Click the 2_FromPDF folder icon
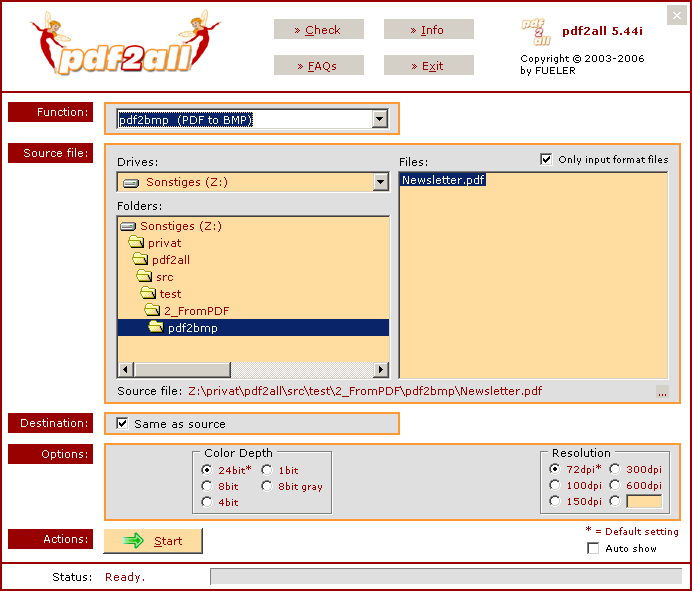This screenshot has height=591, width=692. [152, 310]
